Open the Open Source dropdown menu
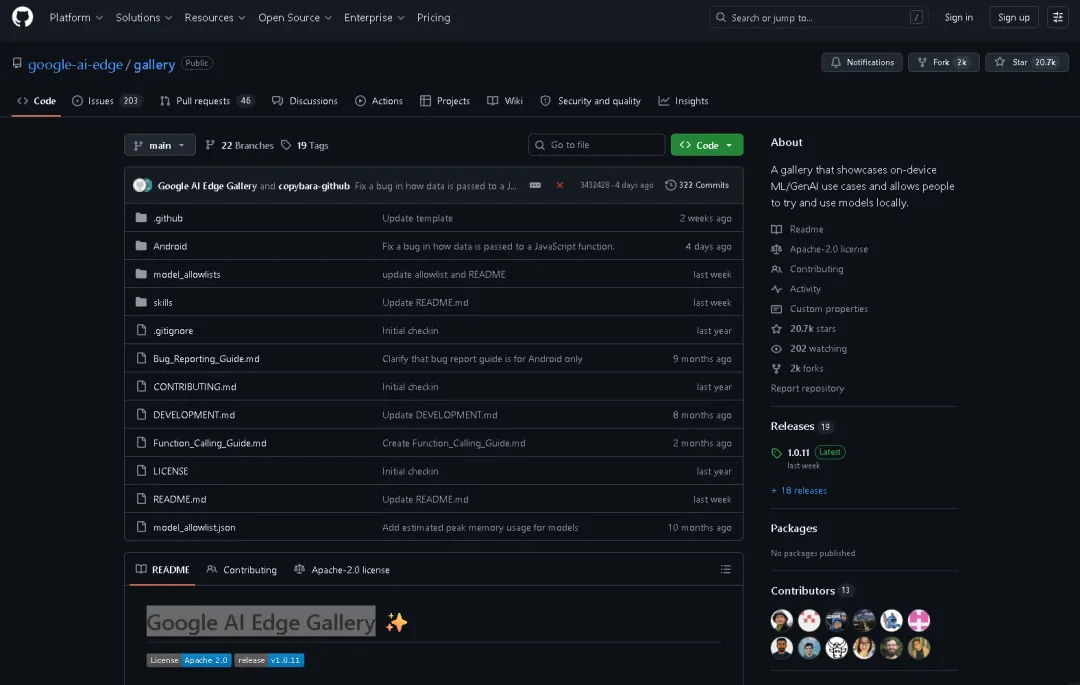Image resolution: width=1080 pixels, height=685 pixels. tap(295, 18)
